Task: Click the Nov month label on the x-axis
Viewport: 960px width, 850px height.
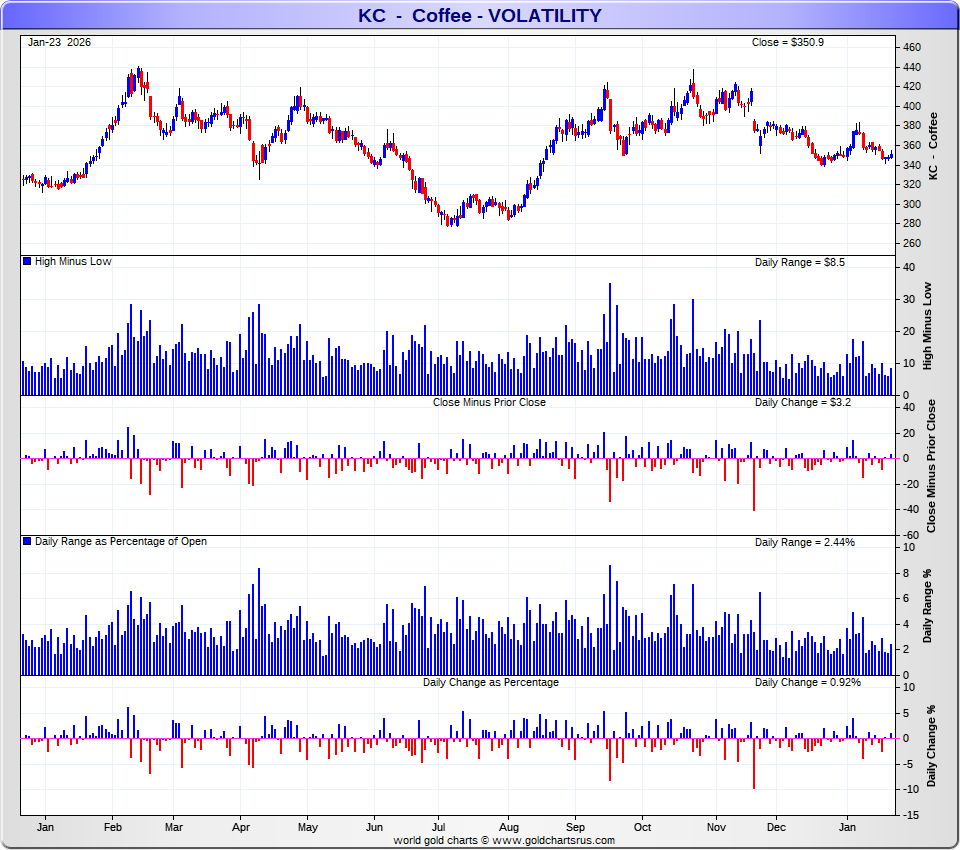Action: [716, 828]
